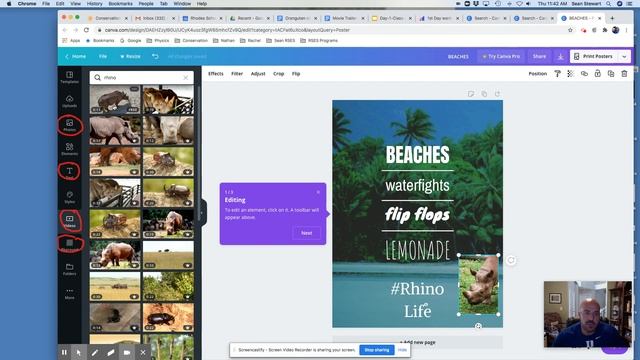Duplicate page icon above the poster

point(484,94)
